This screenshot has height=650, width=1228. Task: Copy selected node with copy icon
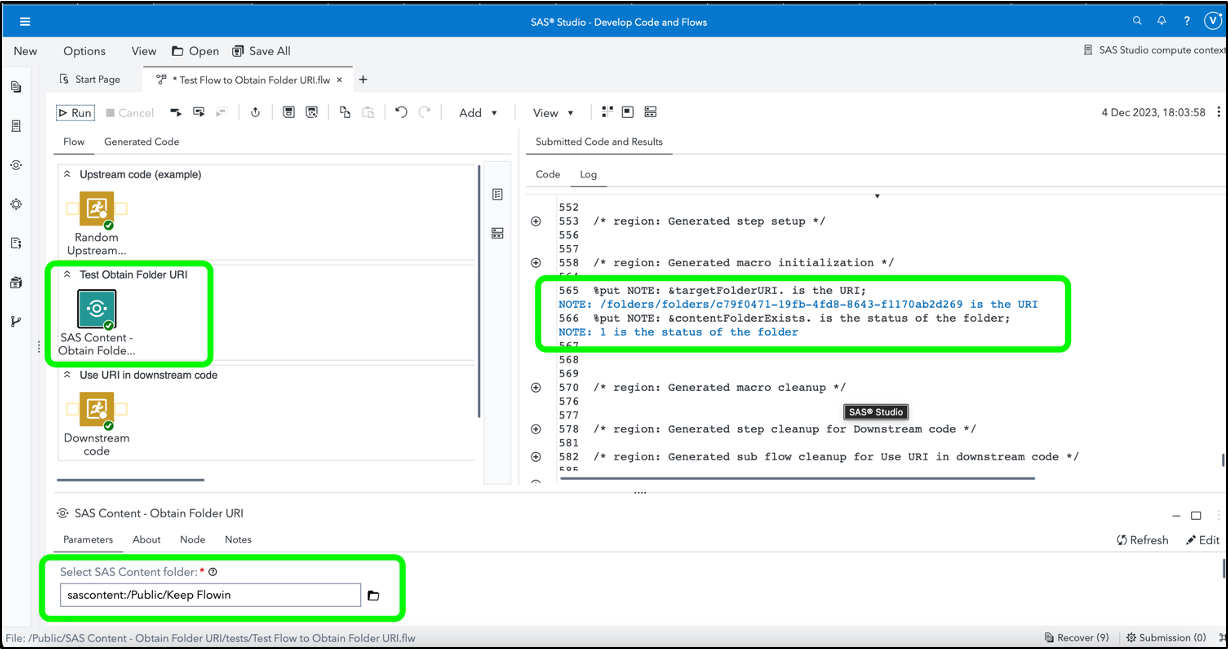pyautogui.click(x=345, y=113)
